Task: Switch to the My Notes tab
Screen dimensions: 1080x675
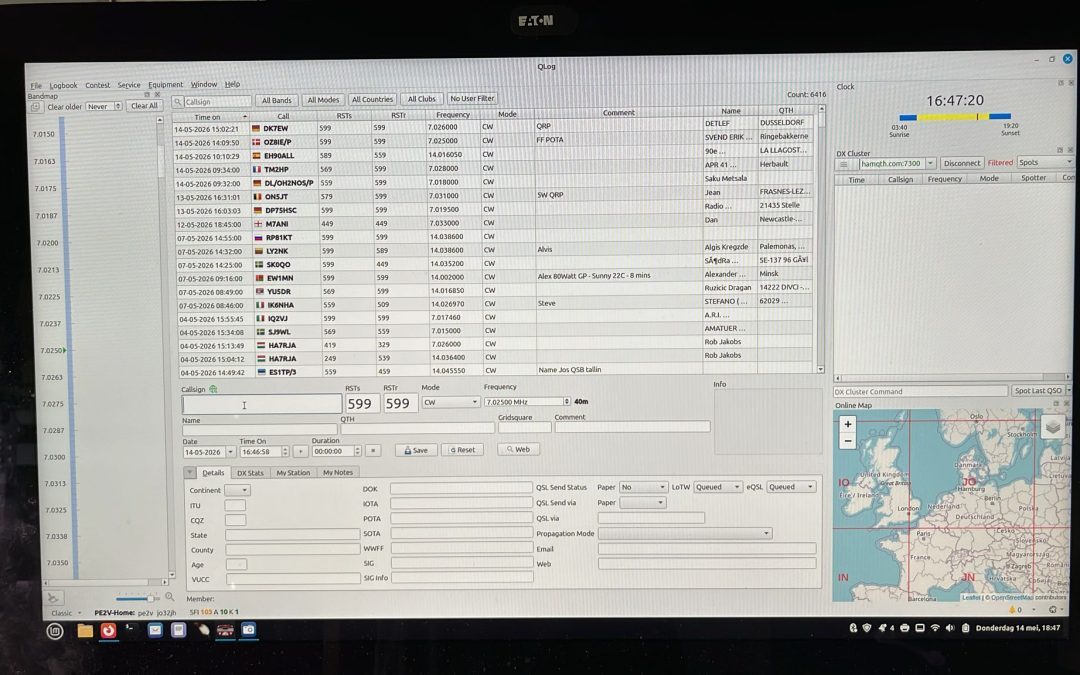Action: click(338, 472)
